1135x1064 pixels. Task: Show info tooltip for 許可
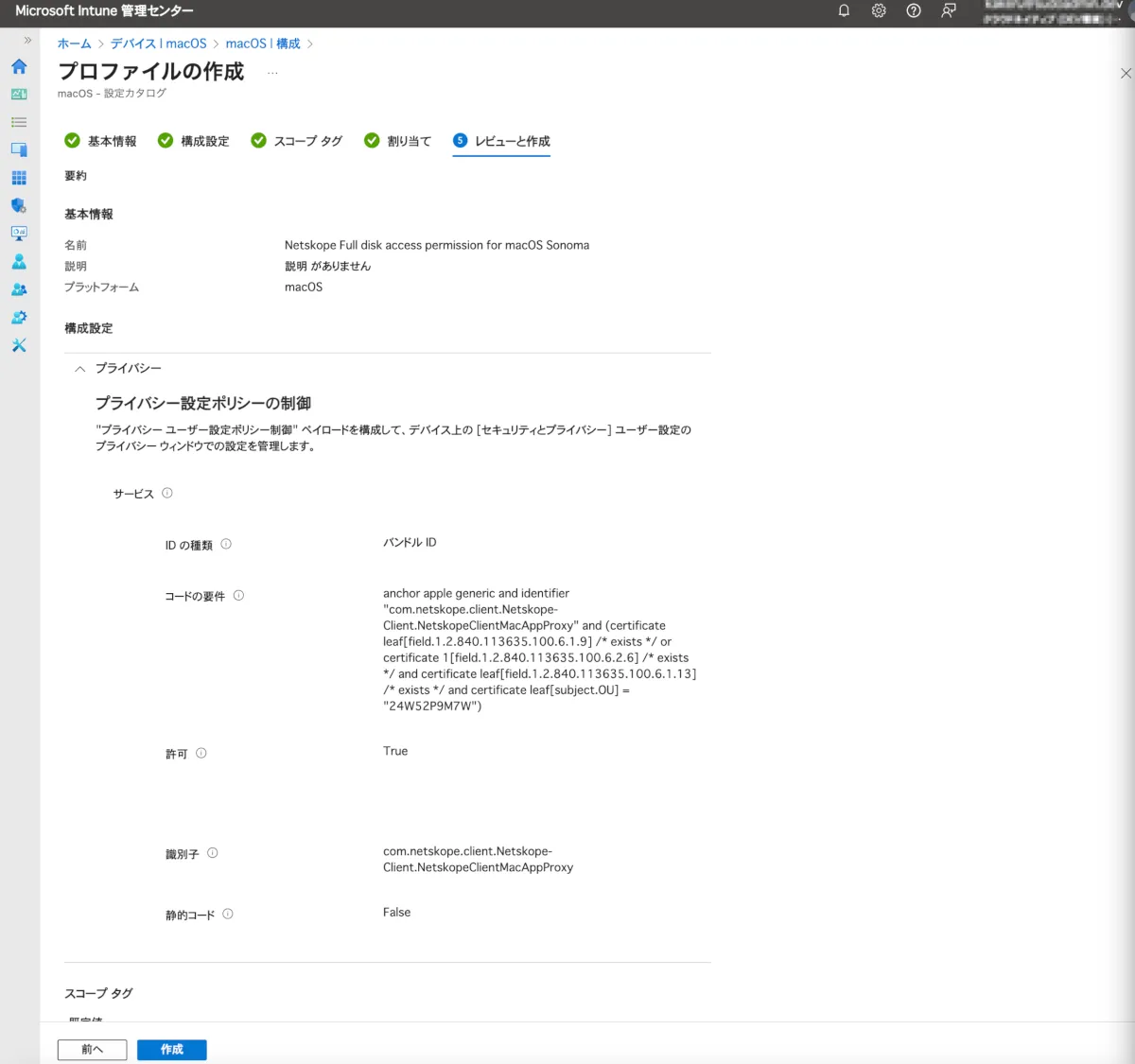pyautogui.click(x=201, y=753)
